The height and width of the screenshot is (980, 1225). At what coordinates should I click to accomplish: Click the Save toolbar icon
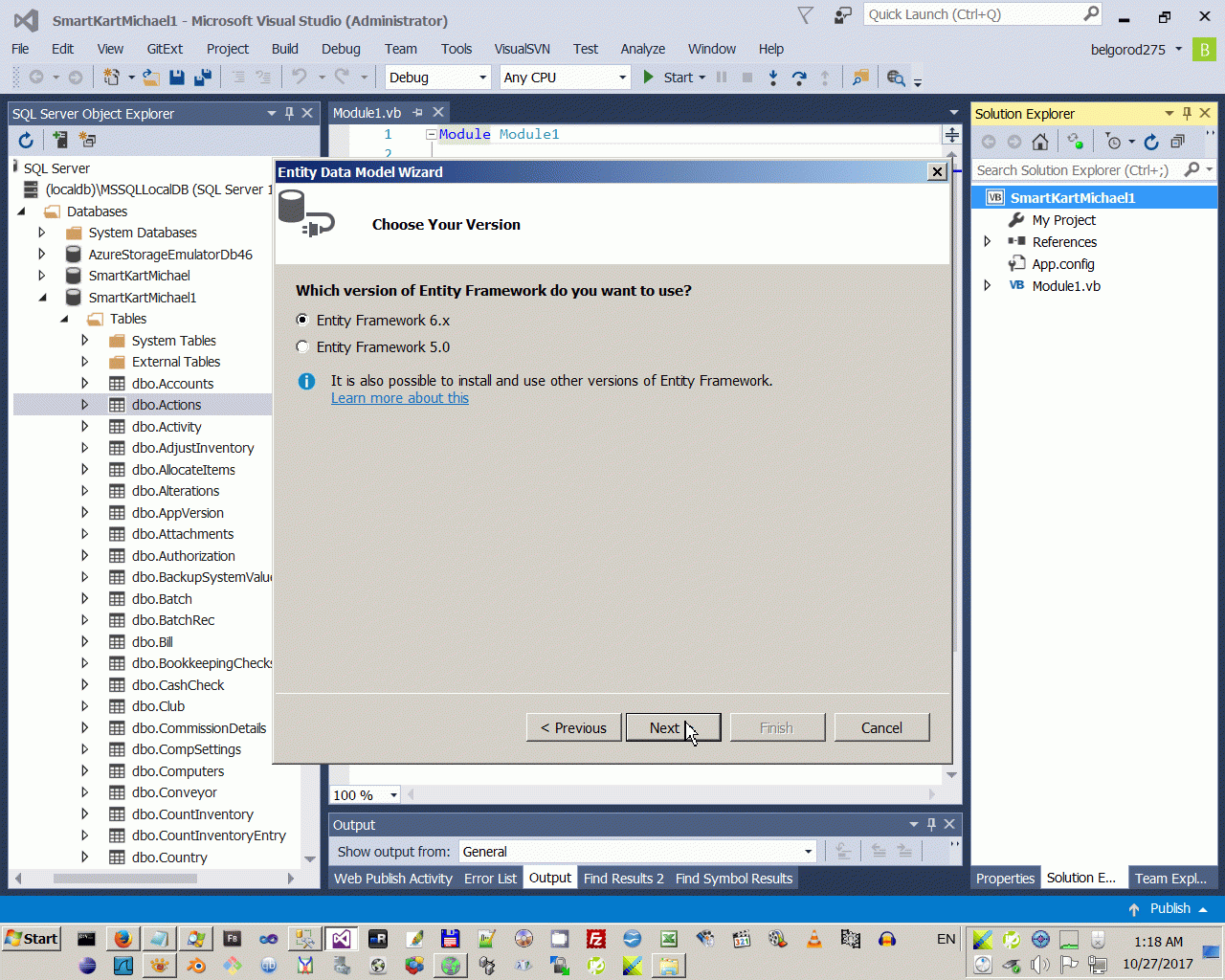(177, 78)
